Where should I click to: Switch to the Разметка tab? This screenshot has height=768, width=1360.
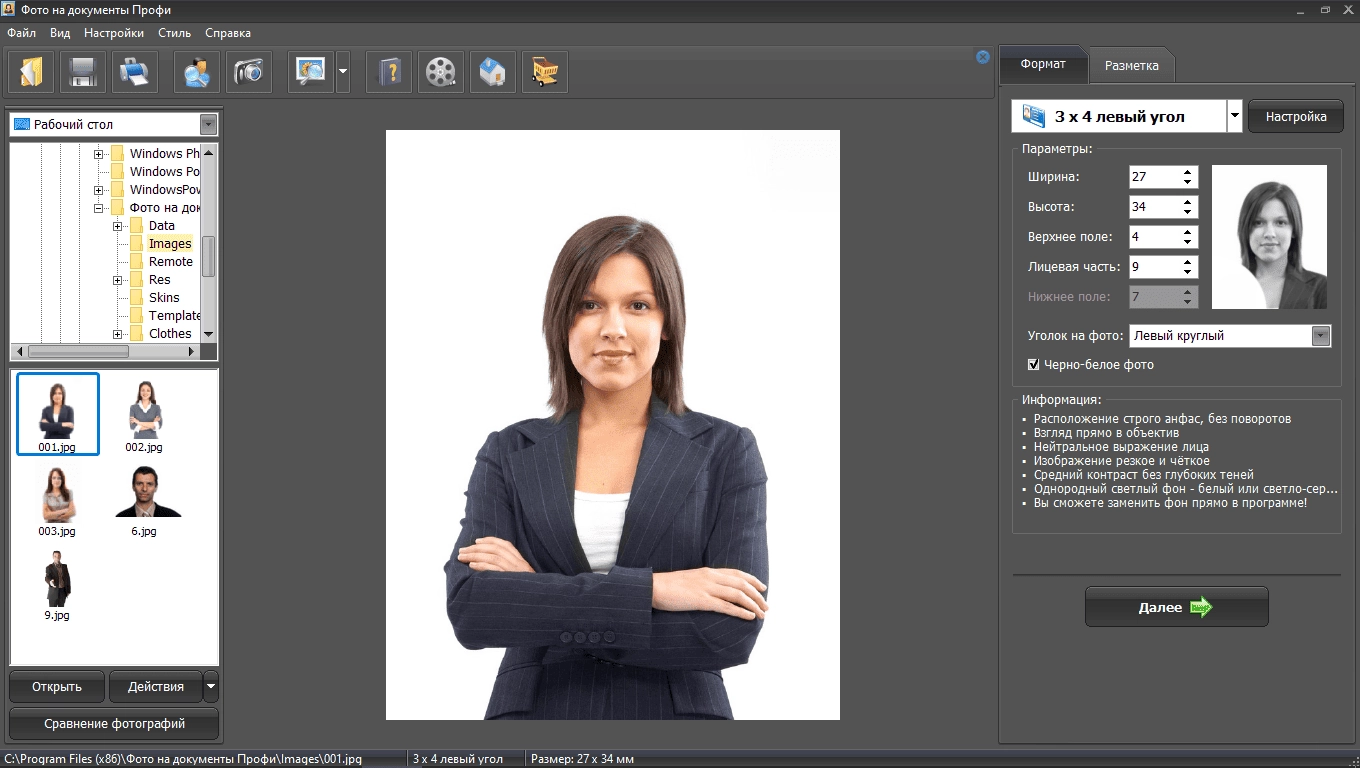[x=1132, y=65]
